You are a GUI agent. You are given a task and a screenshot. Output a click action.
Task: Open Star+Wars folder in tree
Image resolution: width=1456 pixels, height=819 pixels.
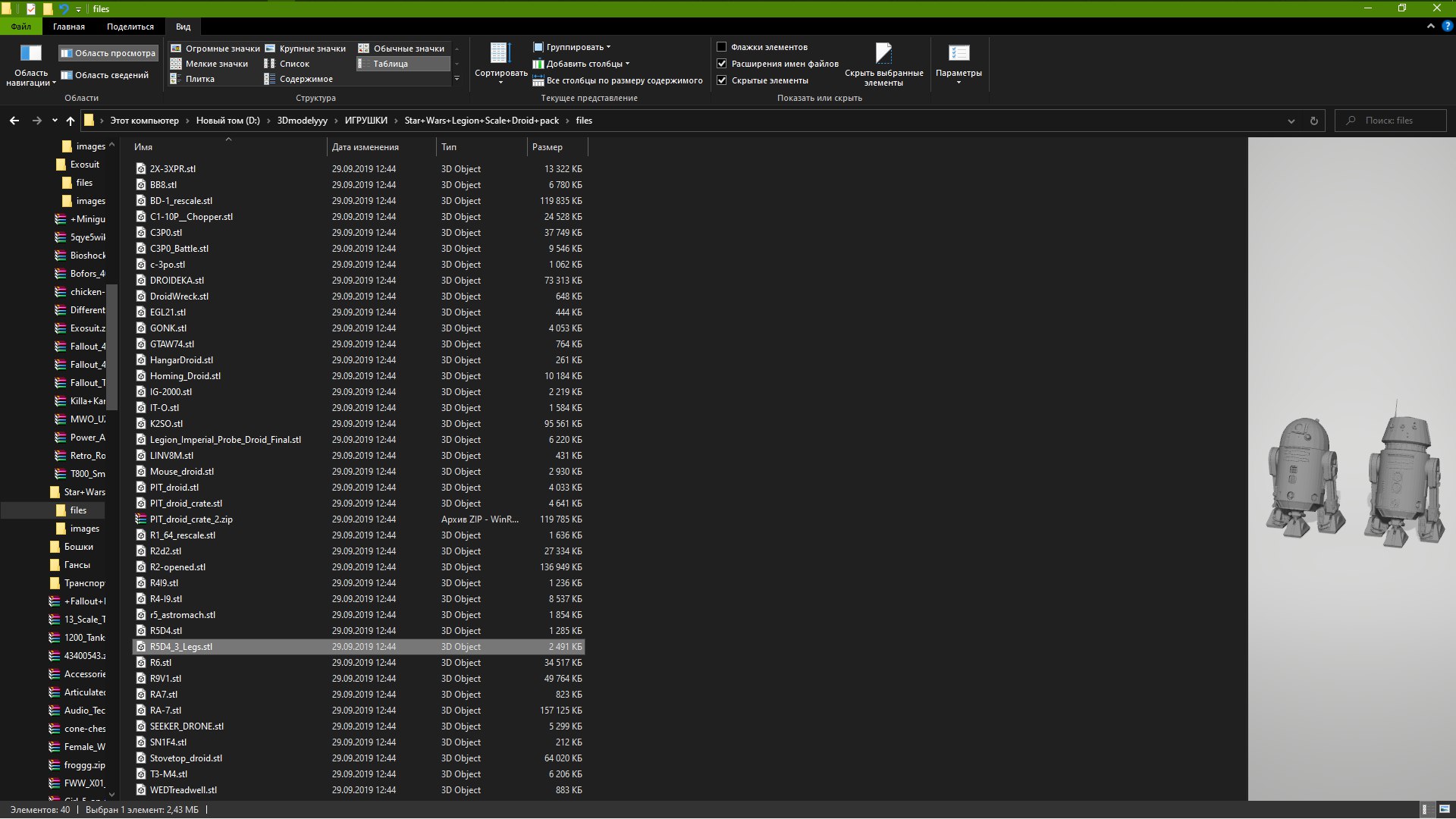(78, 492)
